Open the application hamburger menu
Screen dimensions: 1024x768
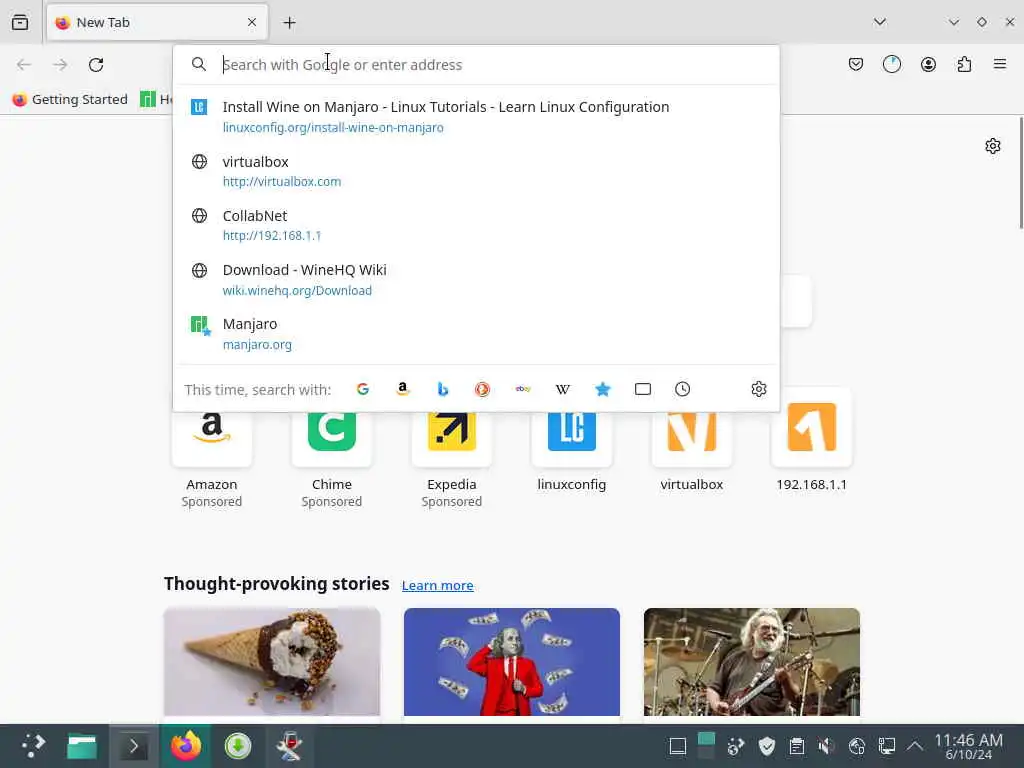click(1000, 64)
